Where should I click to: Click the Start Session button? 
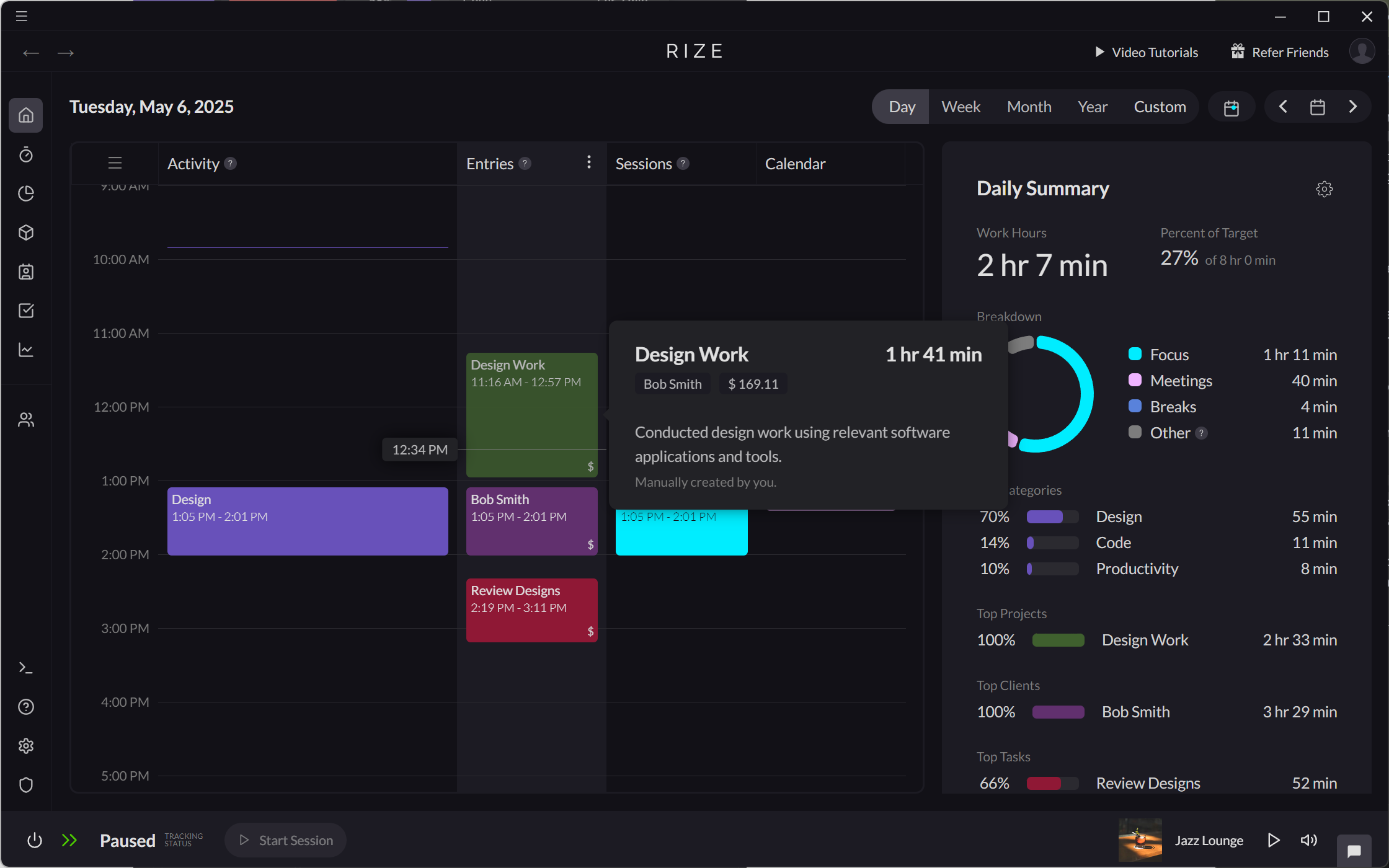pyautogui.click(x=285, y=840)
